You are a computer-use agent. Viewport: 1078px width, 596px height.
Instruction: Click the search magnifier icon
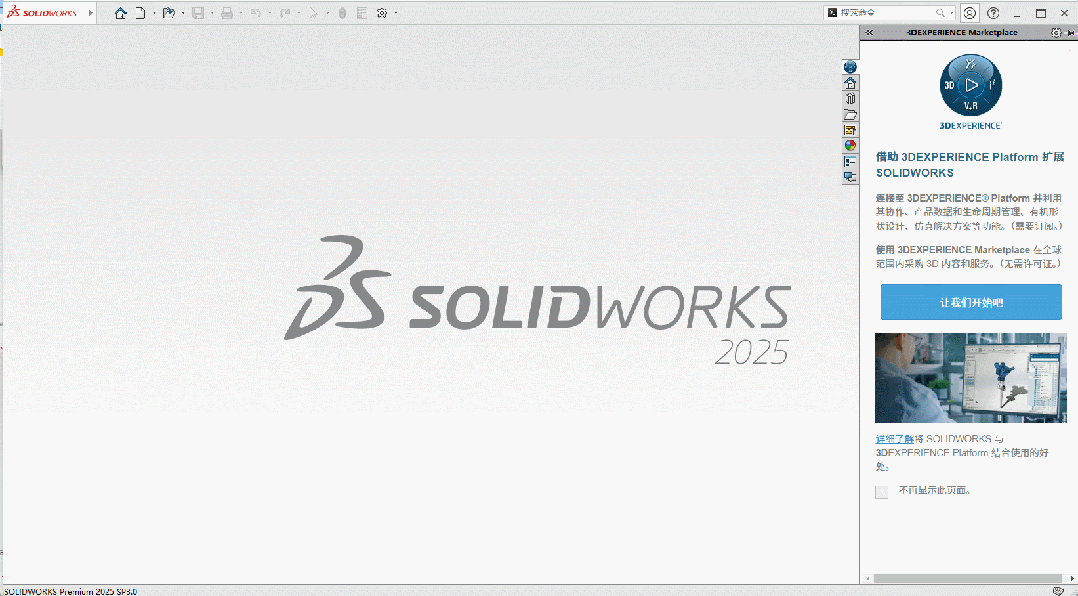click(940, 12)
